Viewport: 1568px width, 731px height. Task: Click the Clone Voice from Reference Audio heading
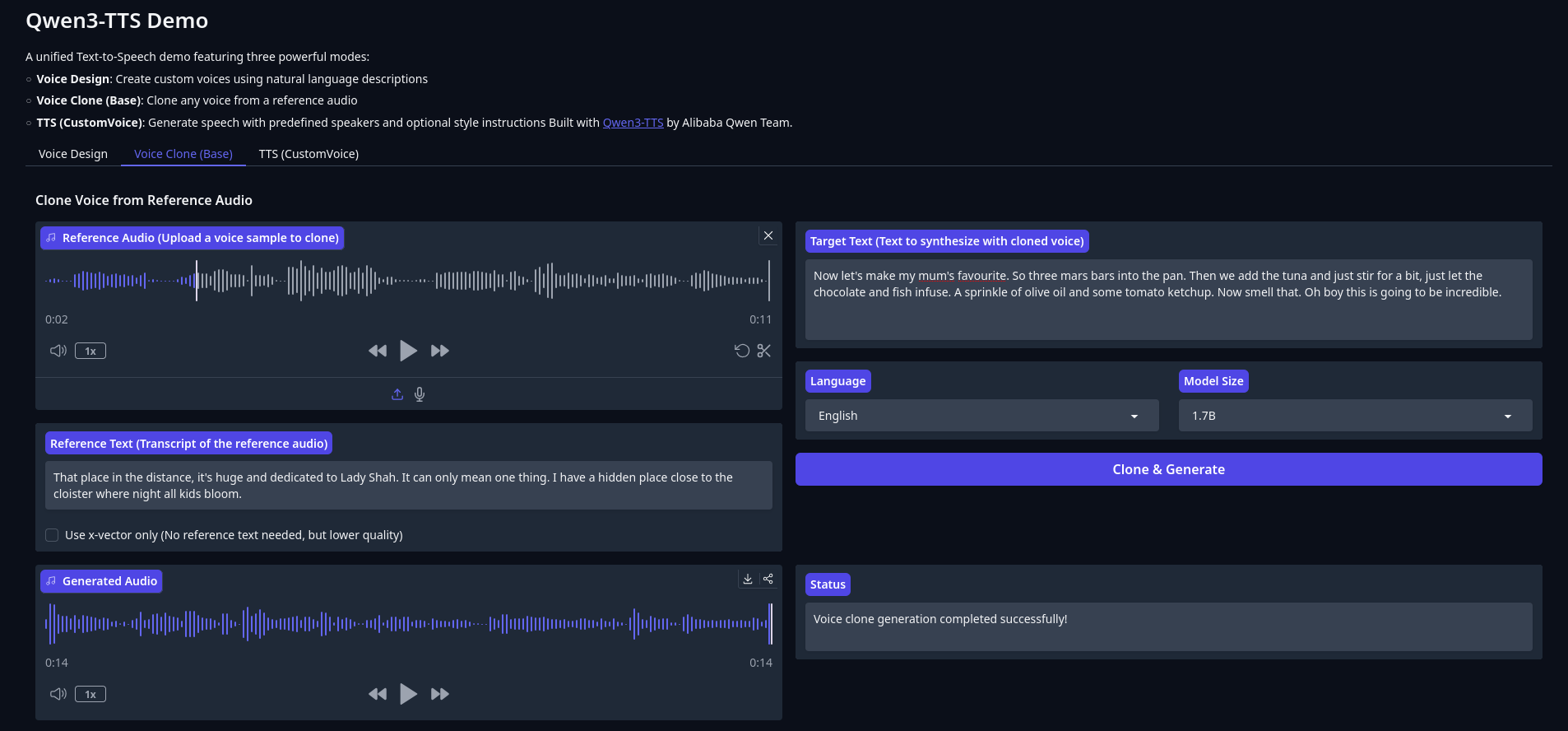tap(144, 200)
